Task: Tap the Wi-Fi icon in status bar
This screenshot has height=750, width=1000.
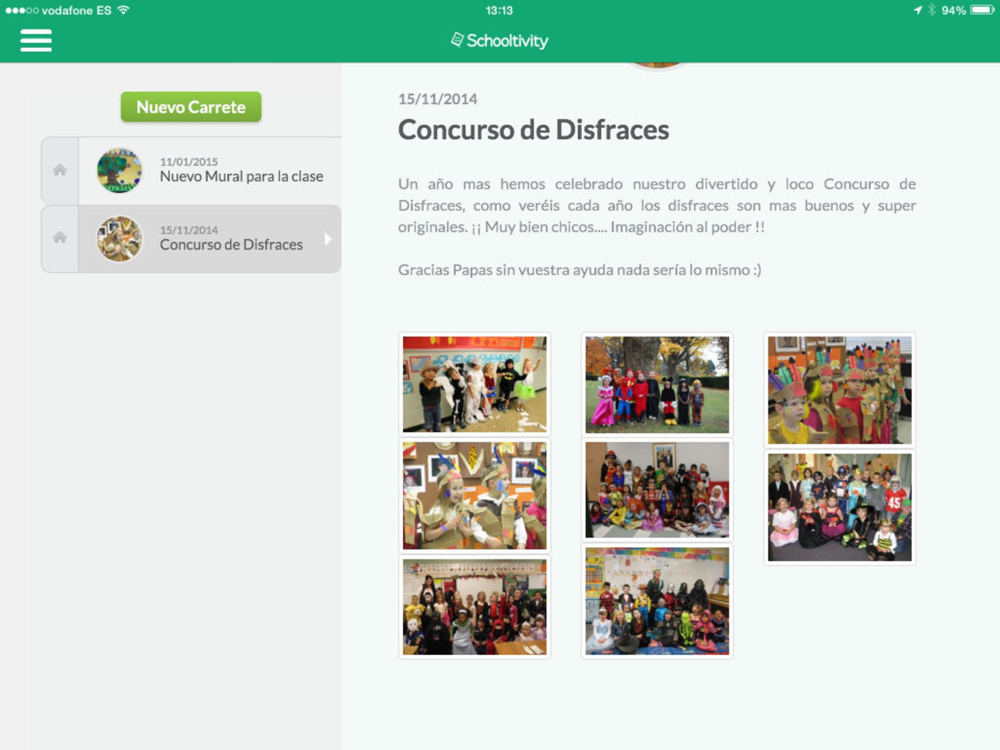Action: tap(123, 10)
